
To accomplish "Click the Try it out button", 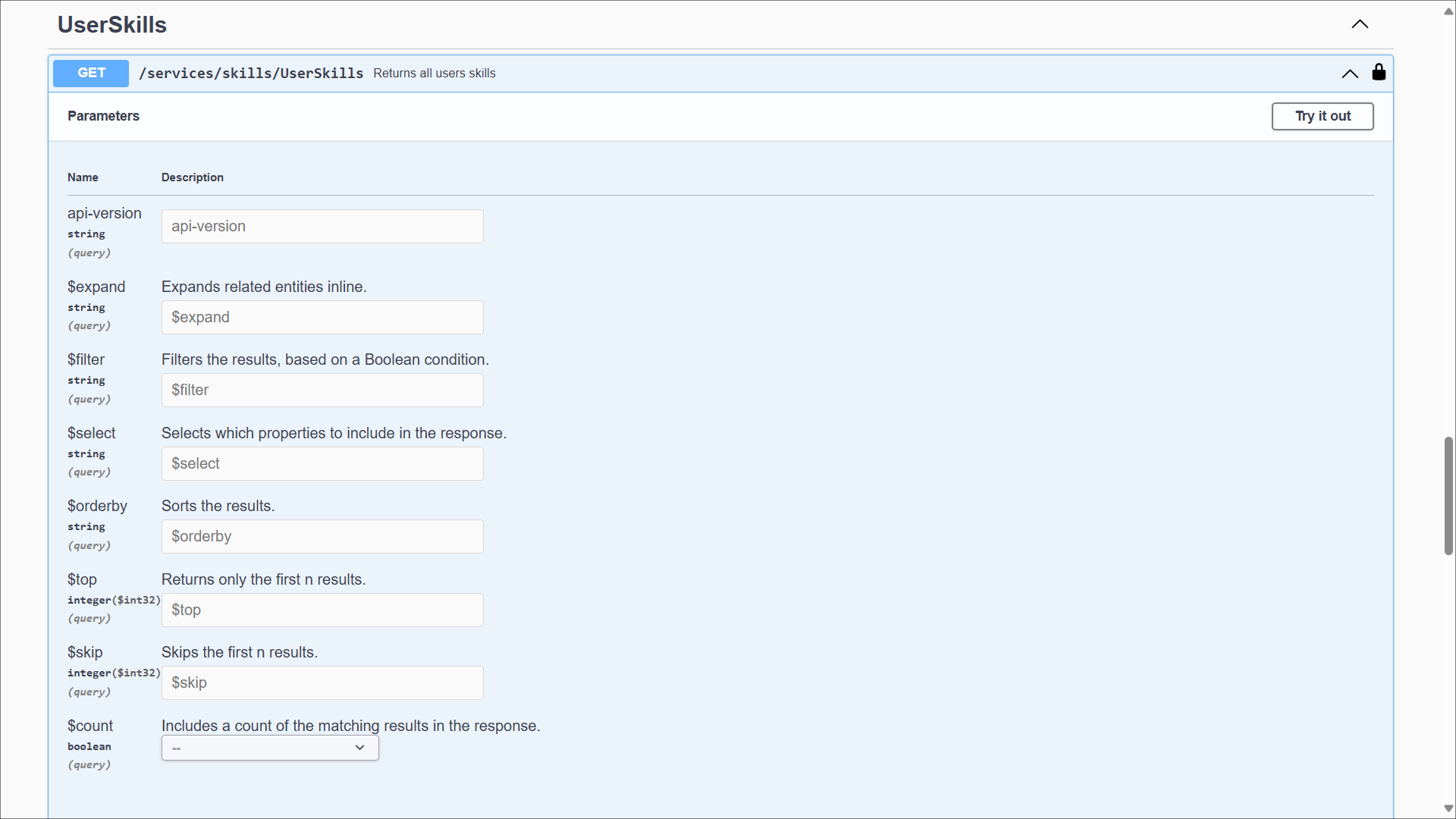I will (1323, 116).
